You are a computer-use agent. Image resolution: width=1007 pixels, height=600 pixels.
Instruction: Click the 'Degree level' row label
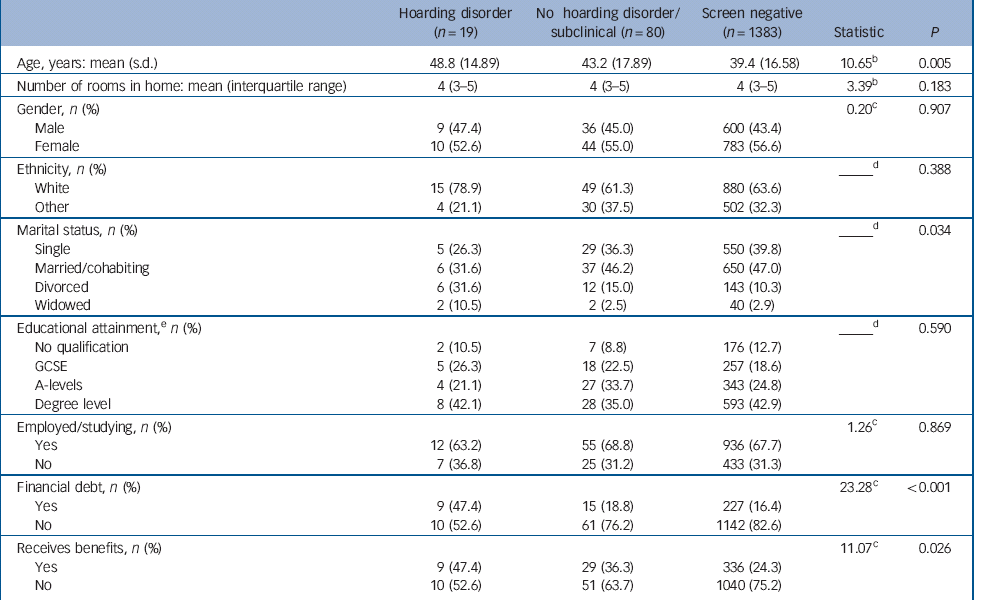pos(73,403)
